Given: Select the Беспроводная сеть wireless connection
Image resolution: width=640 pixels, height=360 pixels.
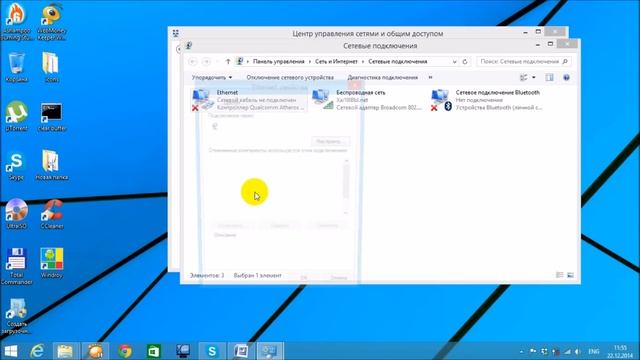Looking at the screenshot, I should pyautogui.click(x=367, y=100).
